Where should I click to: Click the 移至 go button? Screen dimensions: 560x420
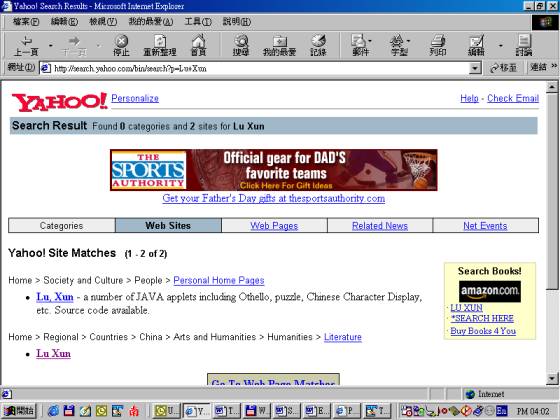pyautogui.click(x=503, y=68)
